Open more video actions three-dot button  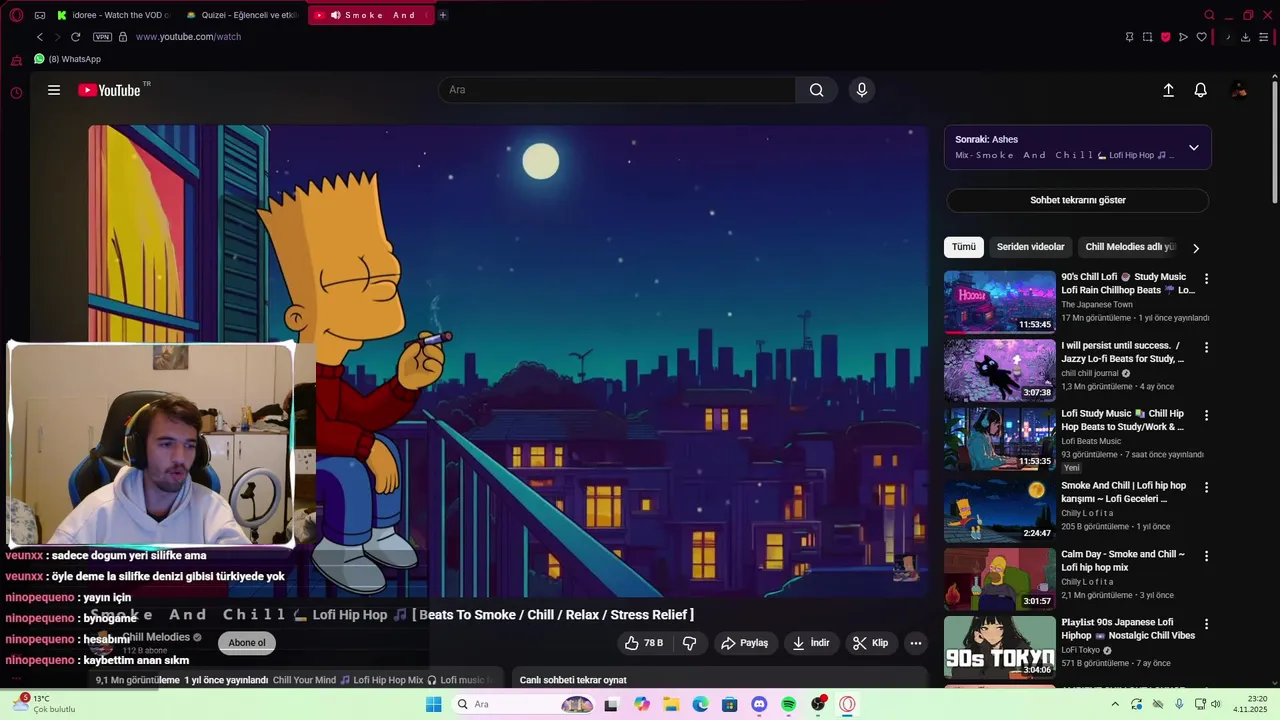(x=915, y=643)
